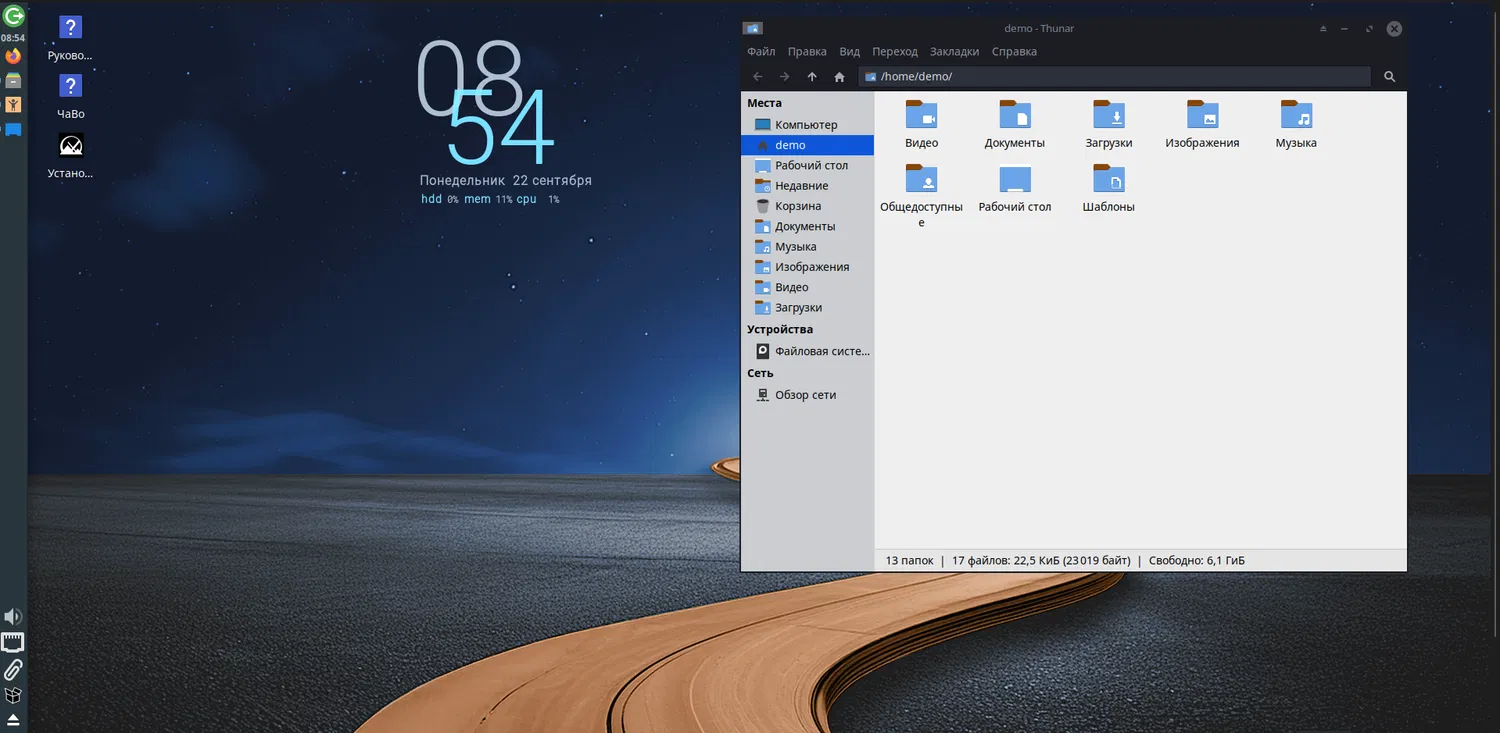Open the Видео folder icon

click(921, 116)
